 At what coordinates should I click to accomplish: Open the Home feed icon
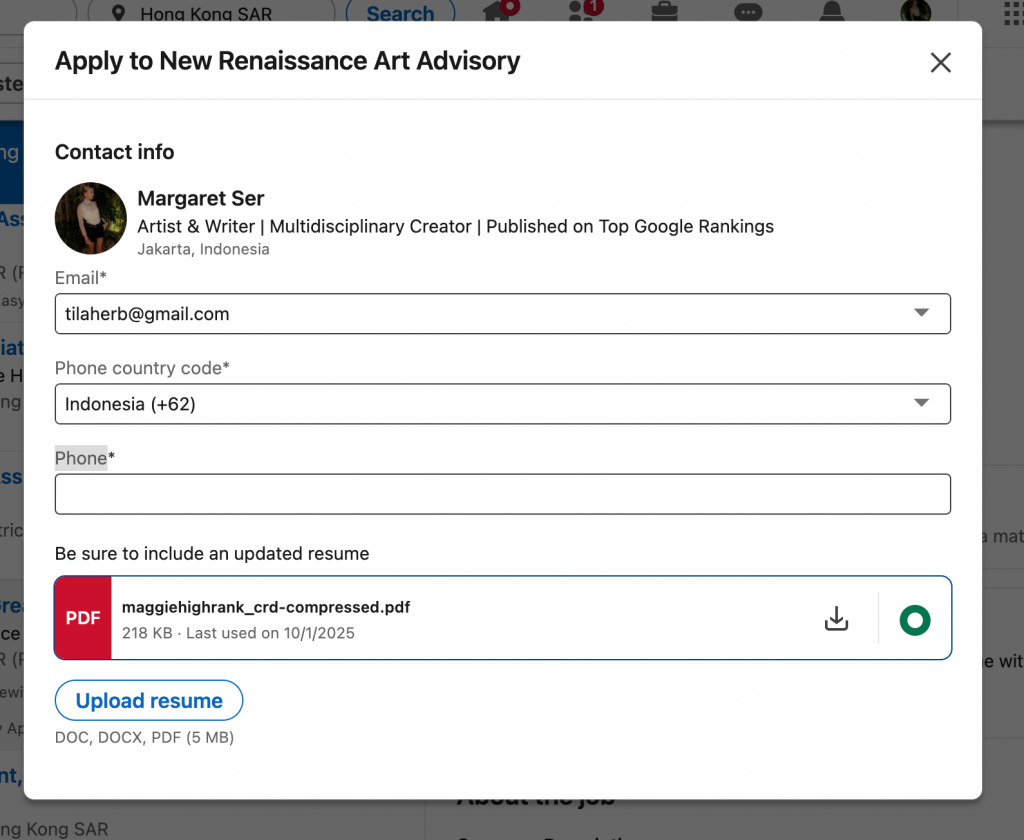[498, 13]
